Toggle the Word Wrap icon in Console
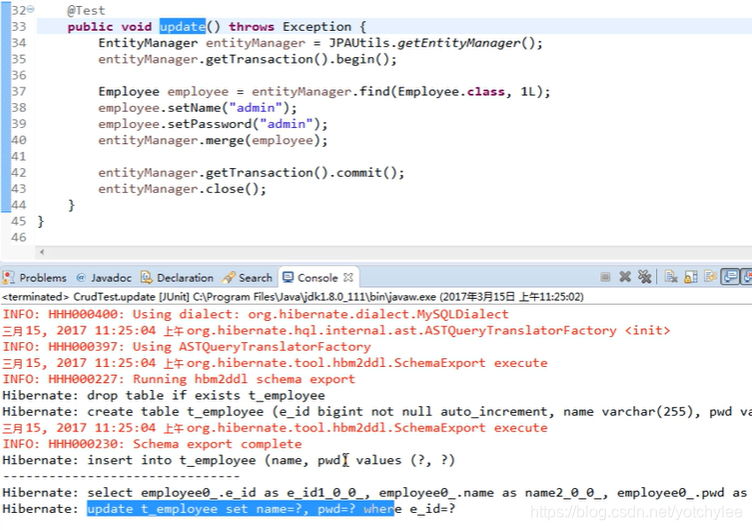752x530 pixels. 710,277
